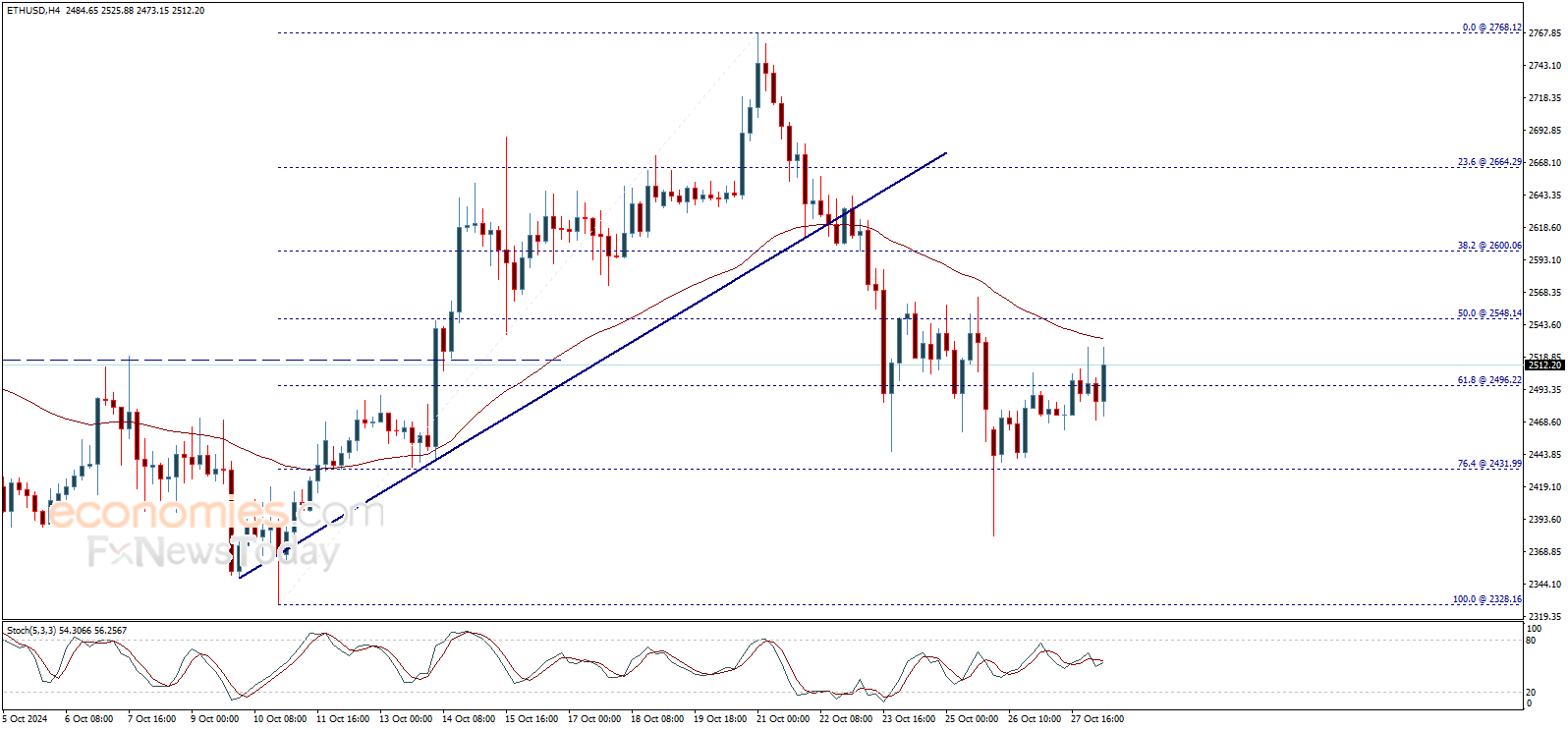Click the time axis label '23 Oct 16:00'
1568x730 pixels.
tap(908, 719)
